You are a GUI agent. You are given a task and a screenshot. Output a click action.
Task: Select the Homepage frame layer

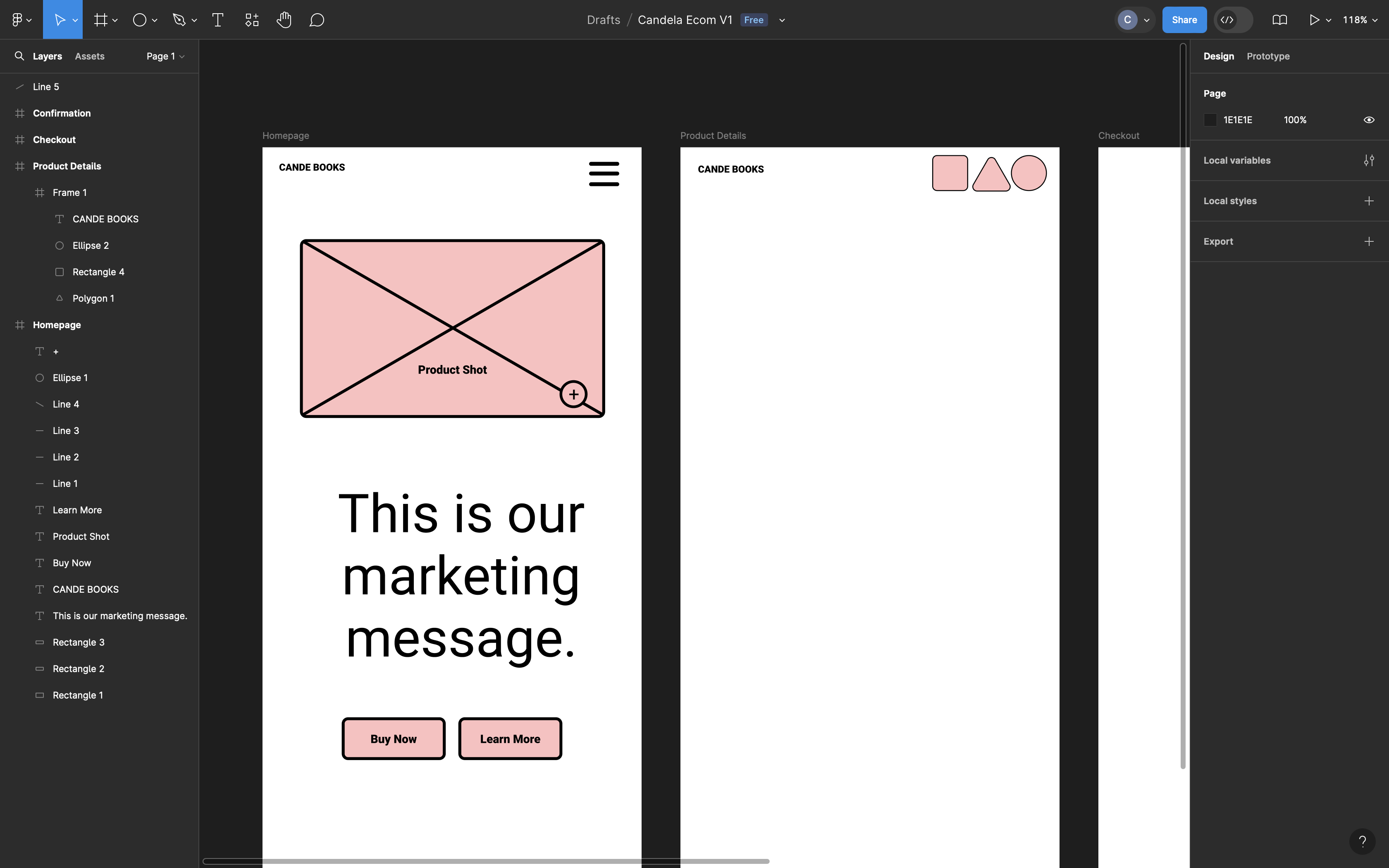click(x=99, y=324)
